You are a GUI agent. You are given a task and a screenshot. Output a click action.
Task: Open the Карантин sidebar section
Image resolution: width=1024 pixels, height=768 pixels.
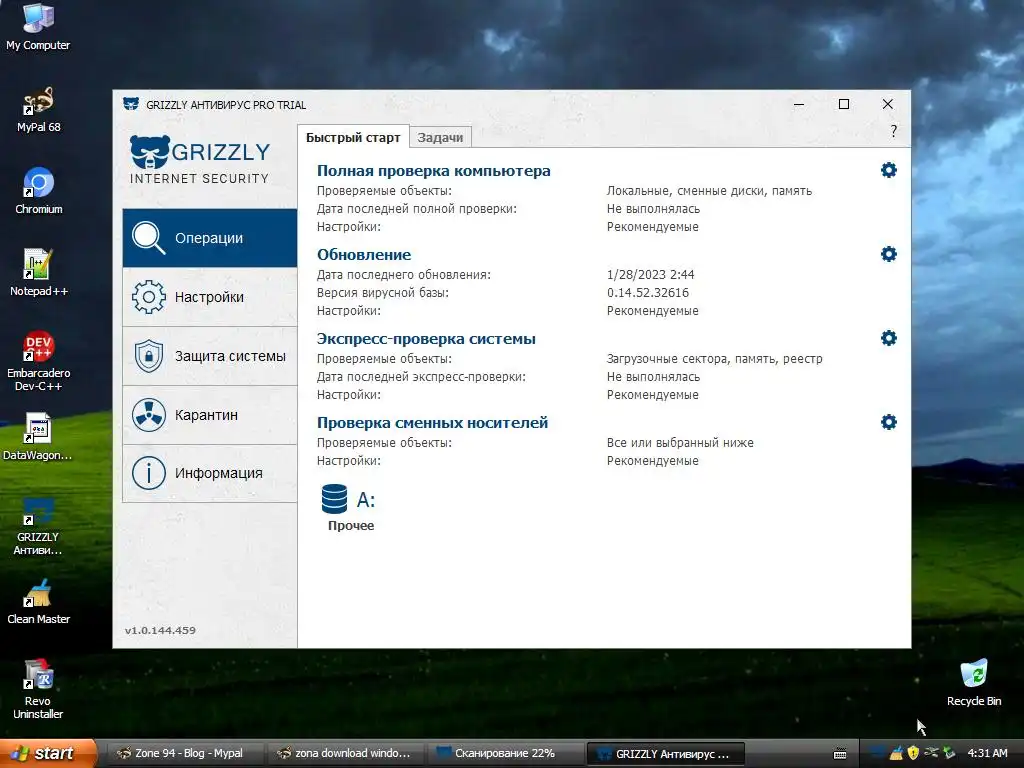(x=210, y=415)
